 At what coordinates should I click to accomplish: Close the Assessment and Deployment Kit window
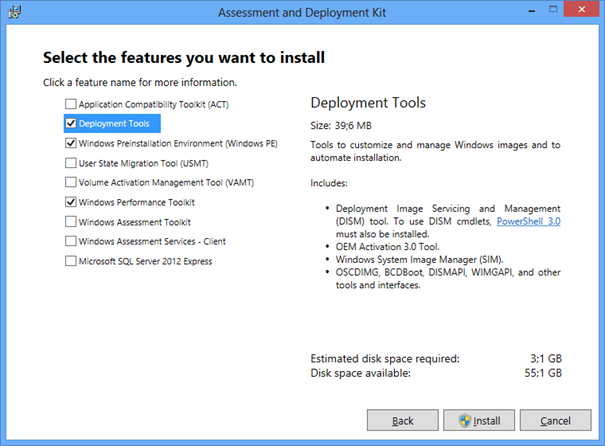[581, 9]
